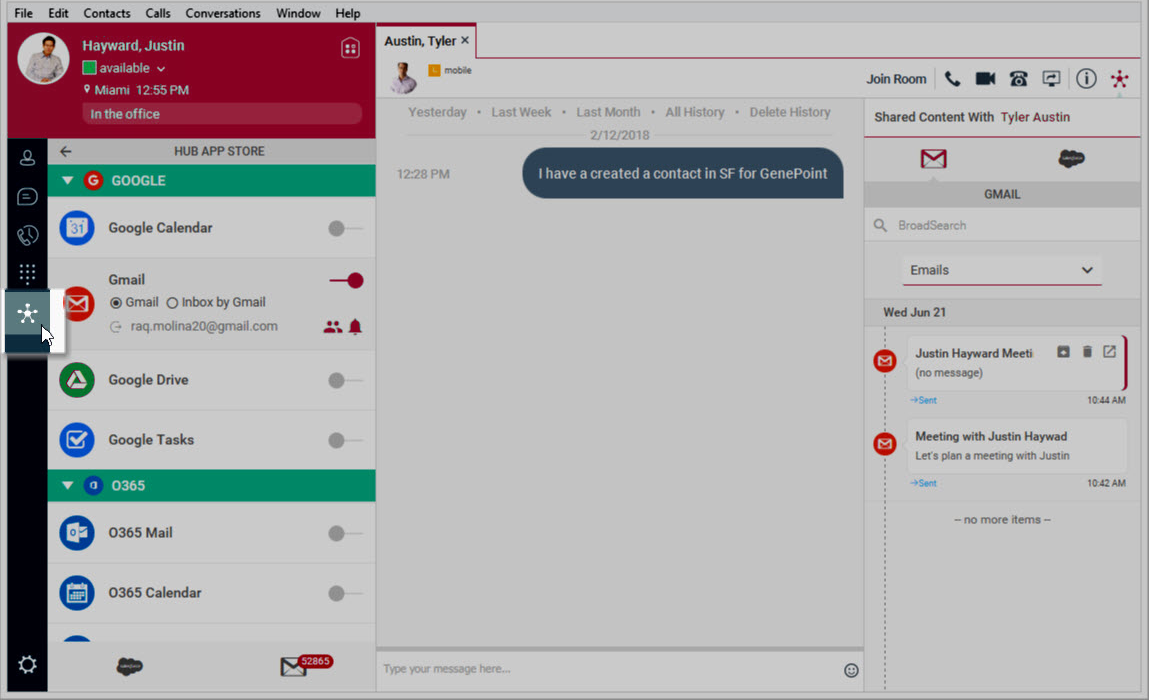Click the Miami location text
1149x700 pixels.
(112, 89)
